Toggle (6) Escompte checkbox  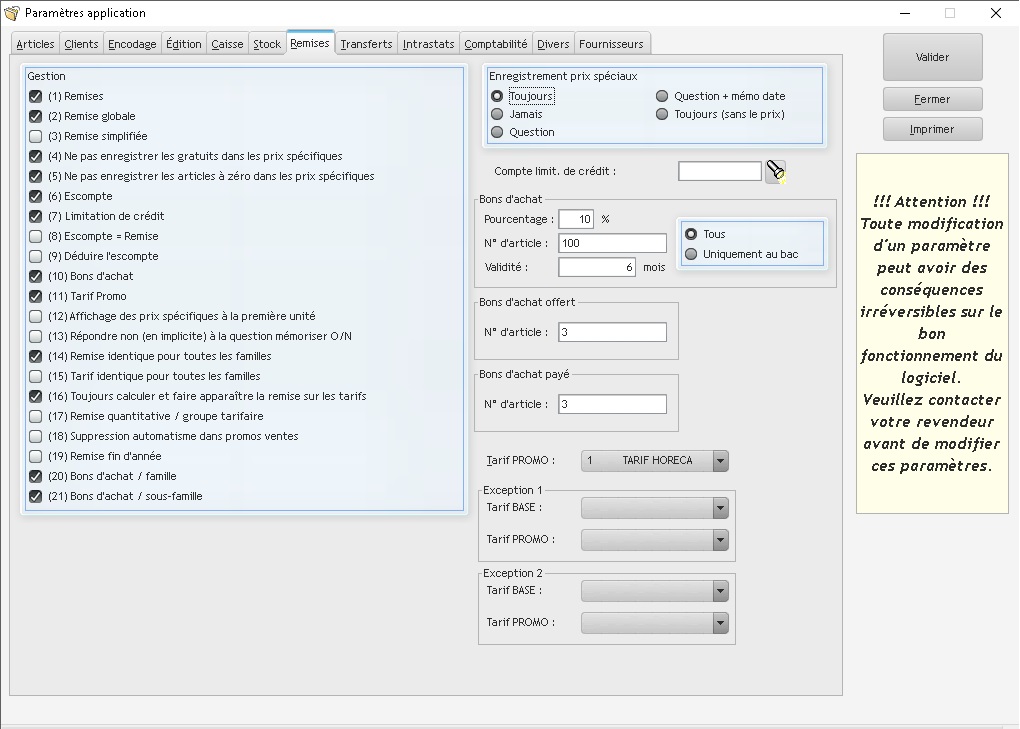(36, 196)
